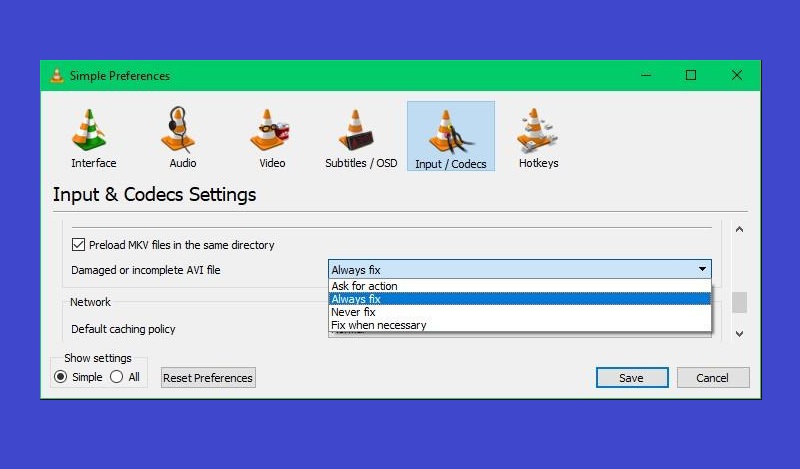
Task: Click the Network group label
Action: 90,302
